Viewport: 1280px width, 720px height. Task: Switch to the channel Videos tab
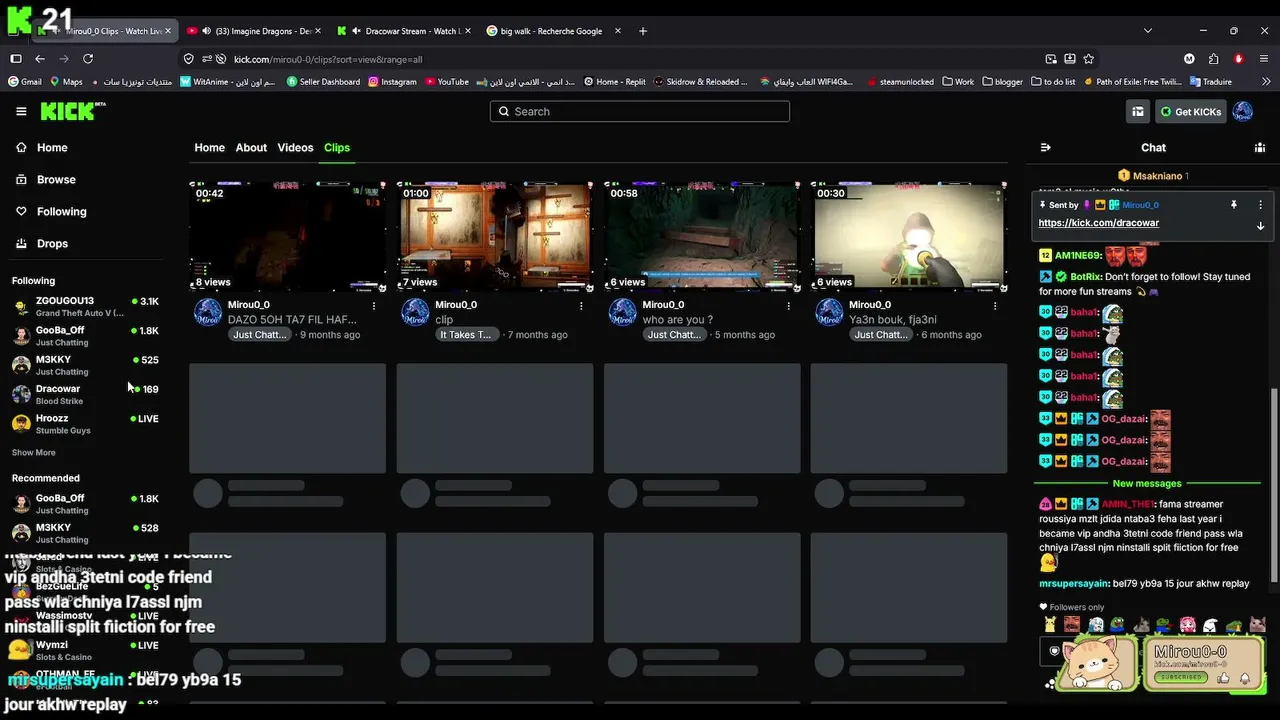click(295, 147)
